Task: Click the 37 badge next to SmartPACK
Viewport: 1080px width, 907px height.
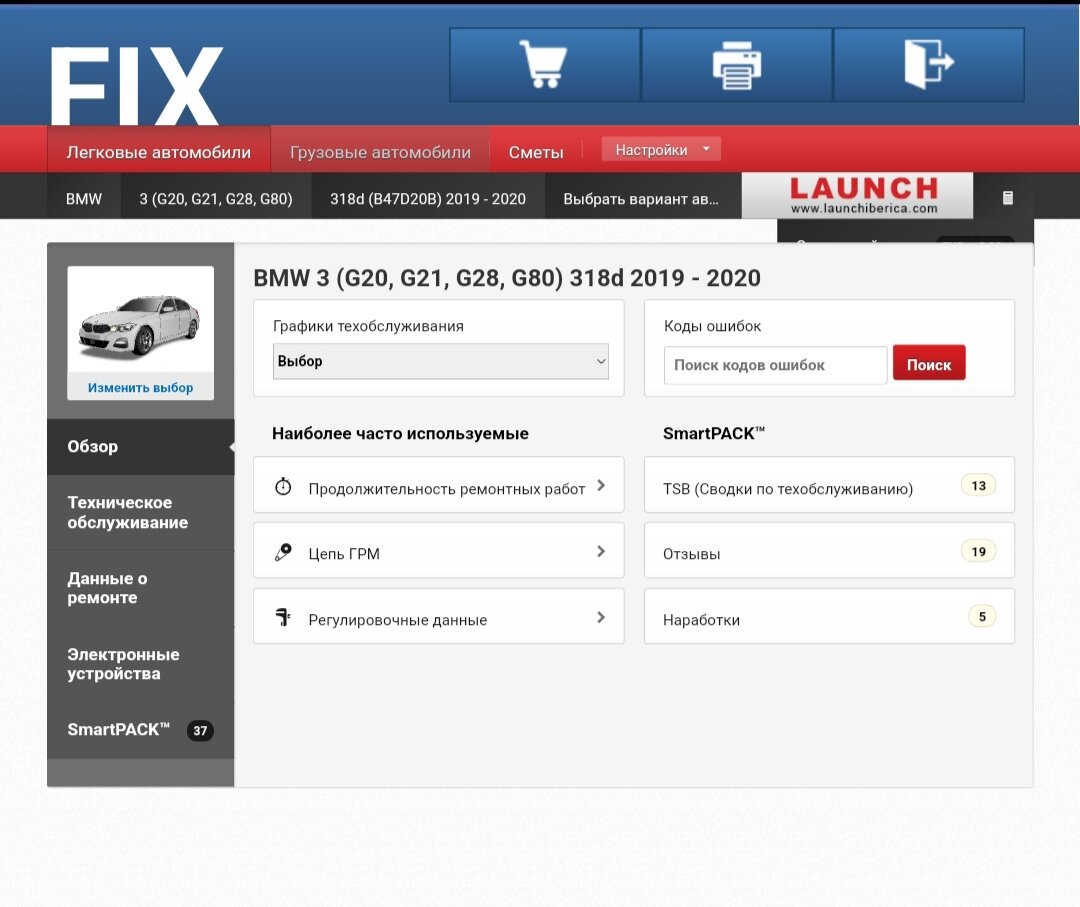Action: point(200,731)
